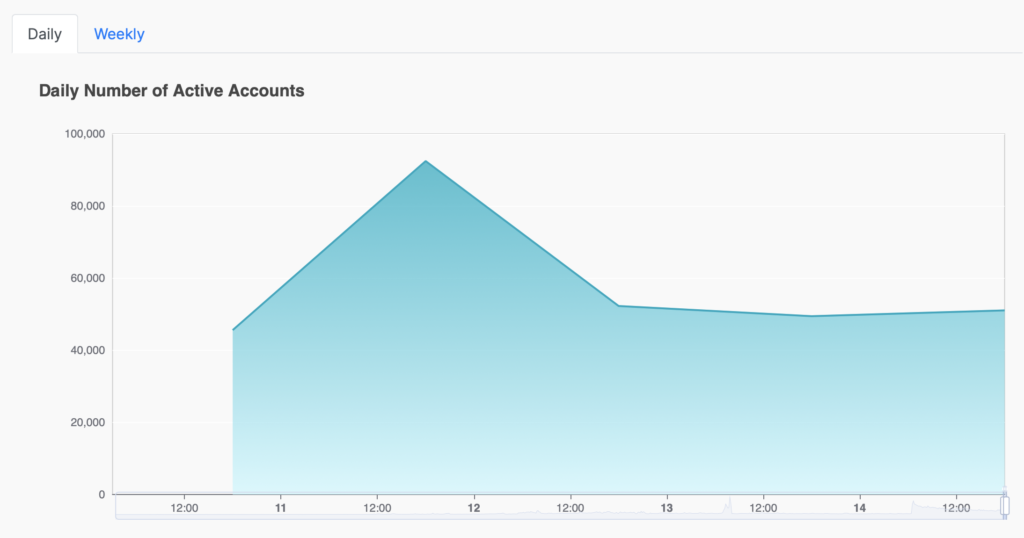This screenshot has height=538, width=1024.
Task: Click the 80,000 y-axis label
Action: click(88, 206)
